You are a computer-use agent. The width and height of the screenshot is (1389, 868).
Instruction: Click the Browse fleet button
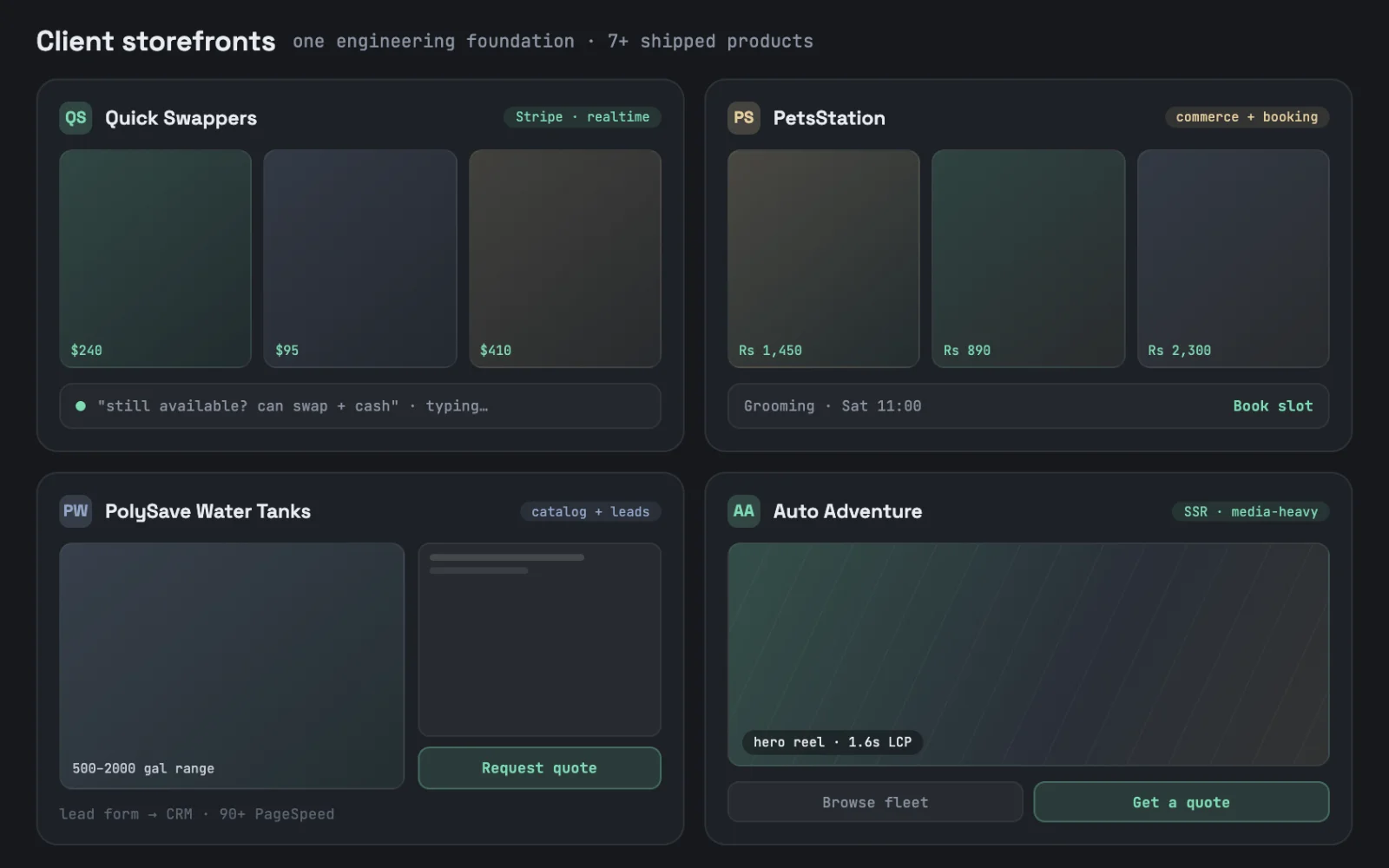(875, 802)
